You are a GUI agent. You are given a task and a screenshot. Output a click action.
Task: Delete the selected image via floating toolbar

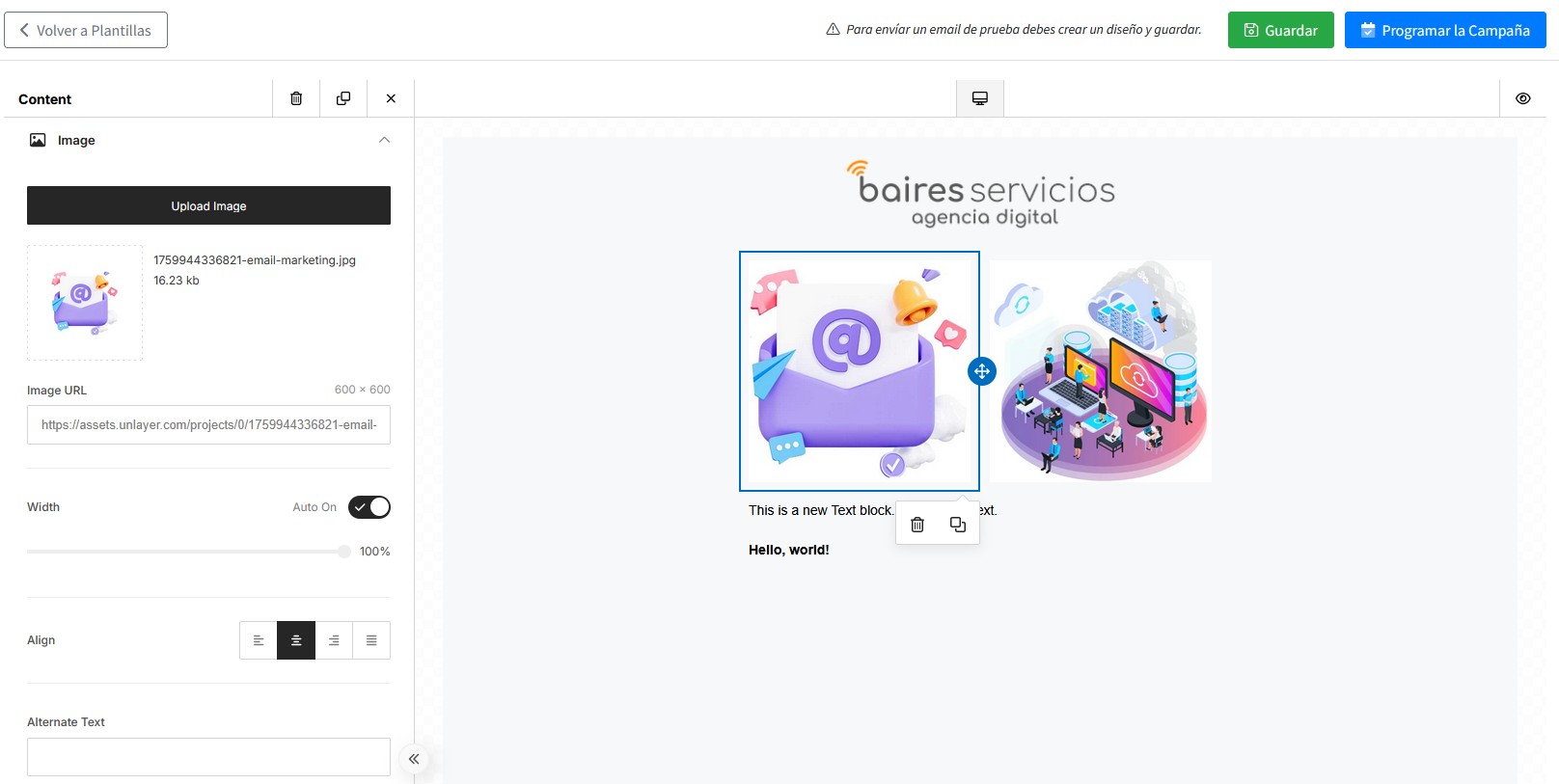point(917,525)
